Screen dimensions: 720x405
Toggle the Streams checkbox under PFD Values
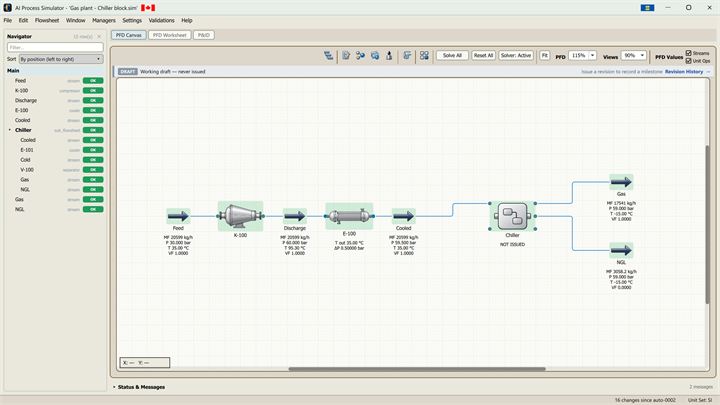coord(688,53)
